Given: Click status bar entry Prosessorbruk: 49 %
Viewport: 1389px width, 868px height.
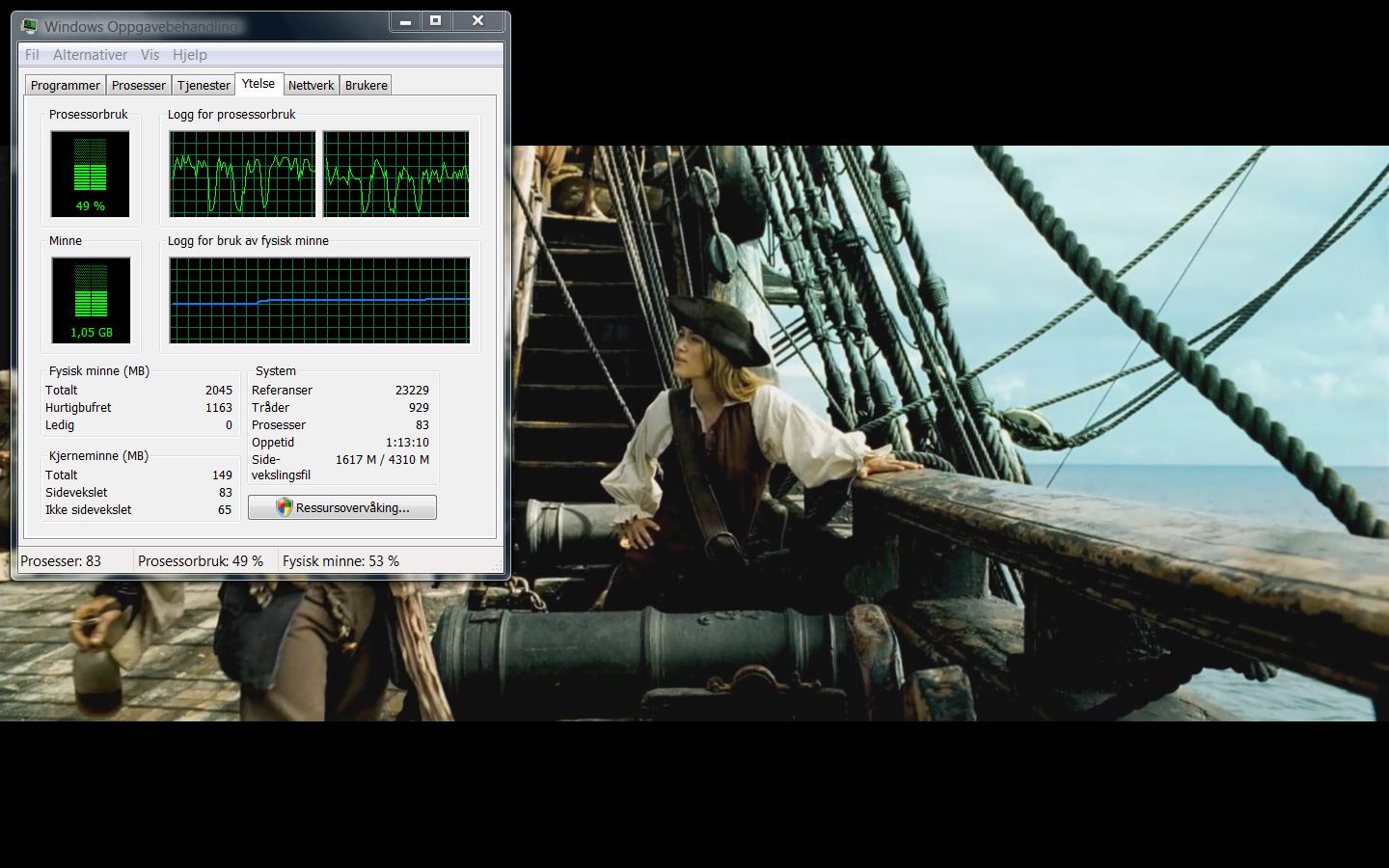Looking at the screenshot, I should (201, 561).
